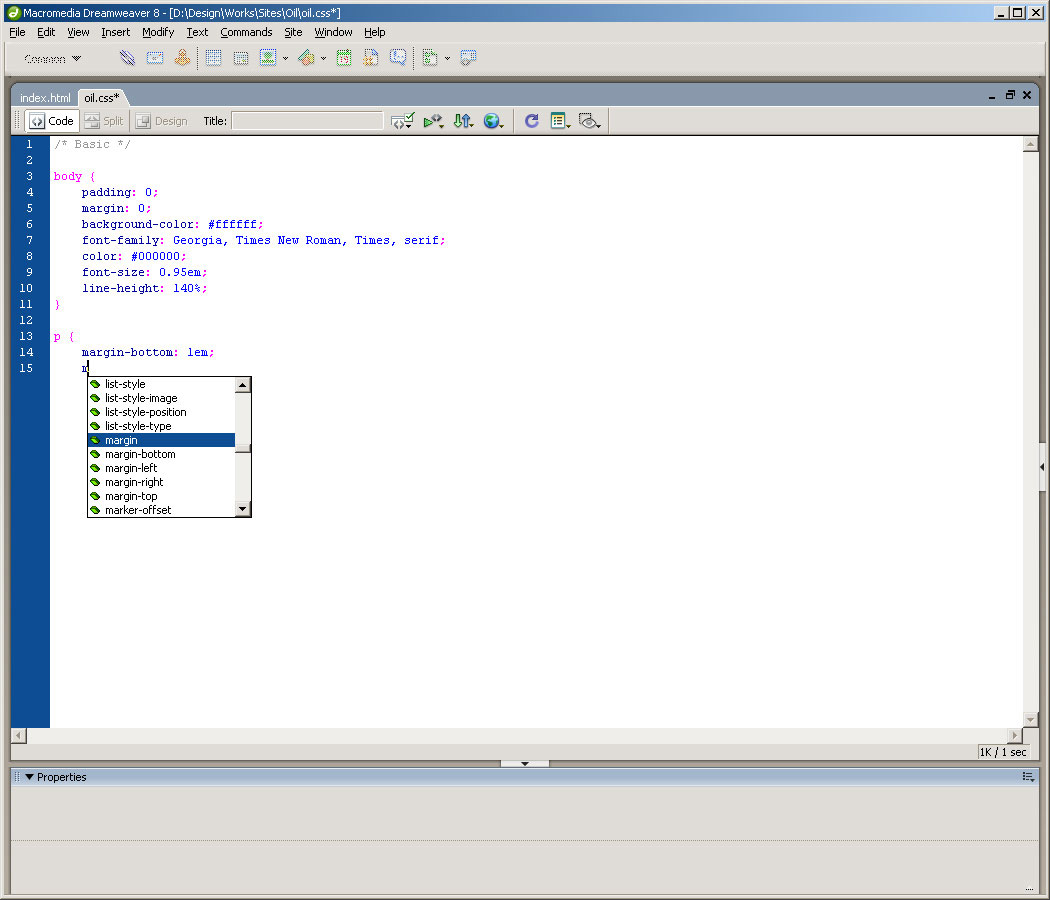
Task: Collapse the Properties panel triangle
Action: pos(29,777)
